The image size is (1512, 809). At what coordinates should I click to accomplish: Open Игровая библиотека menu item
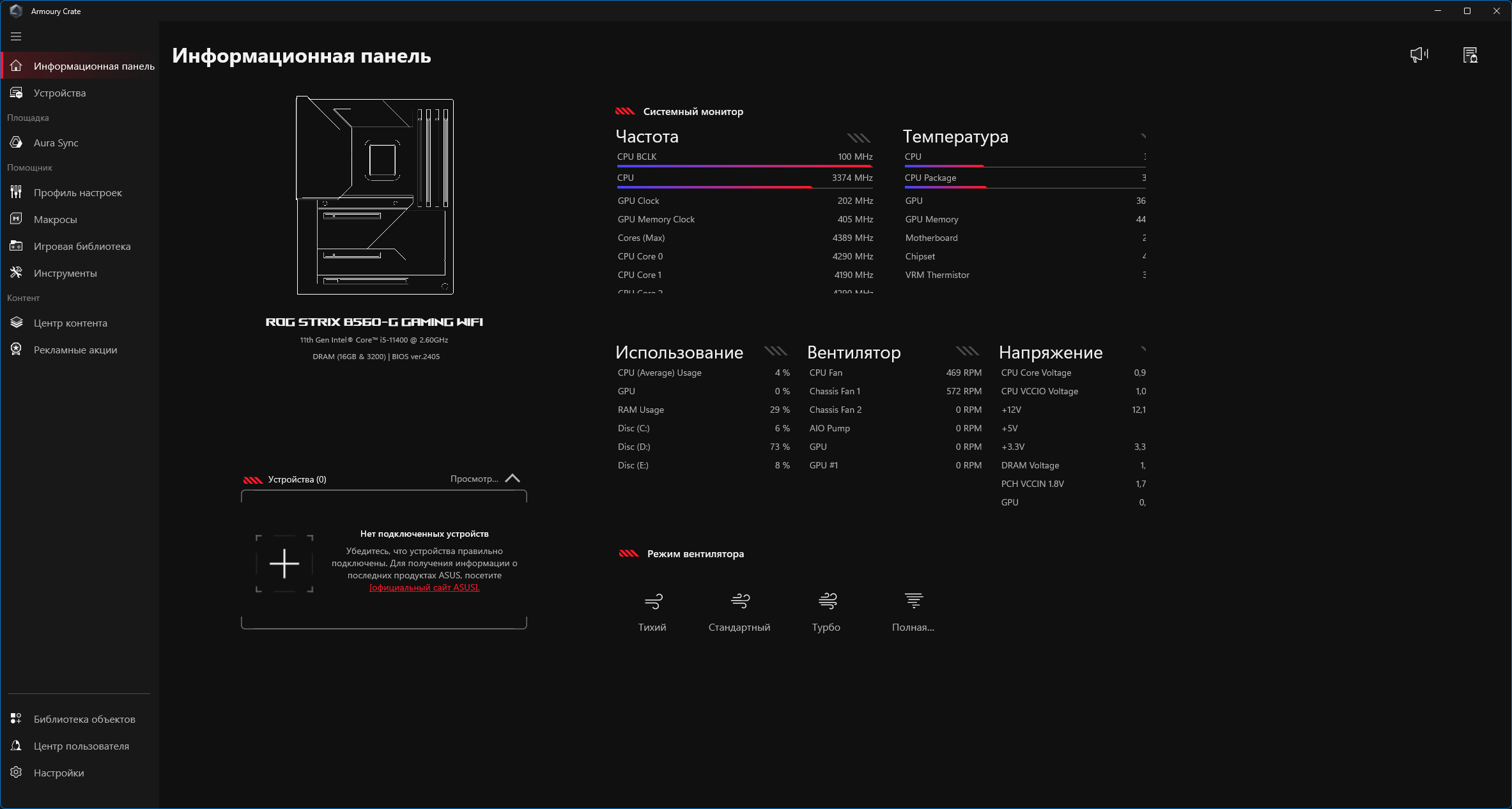[81, 246]
